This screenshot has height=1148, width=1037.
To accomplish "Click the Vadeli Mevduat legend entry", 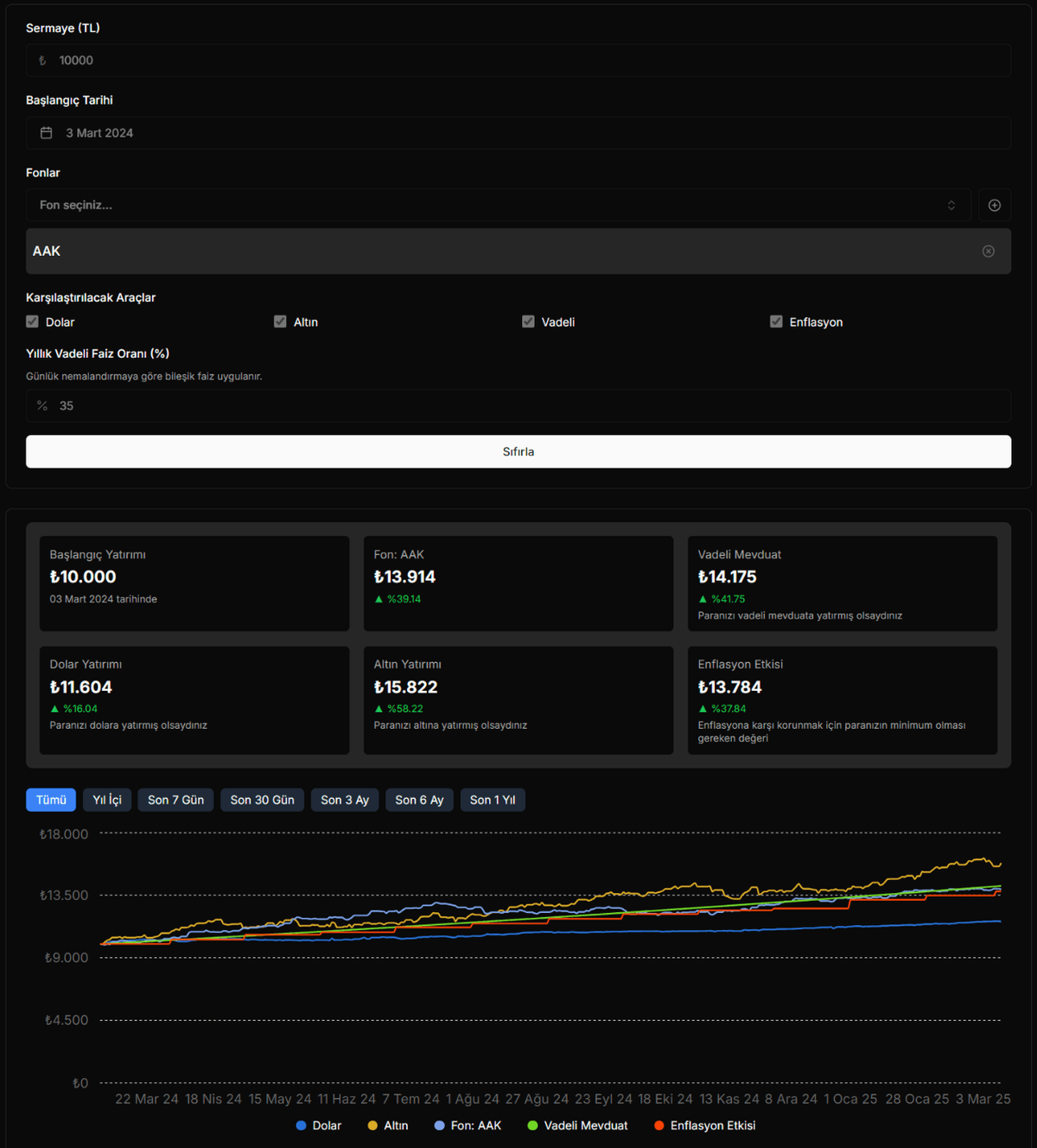I will pos(577,1126).
